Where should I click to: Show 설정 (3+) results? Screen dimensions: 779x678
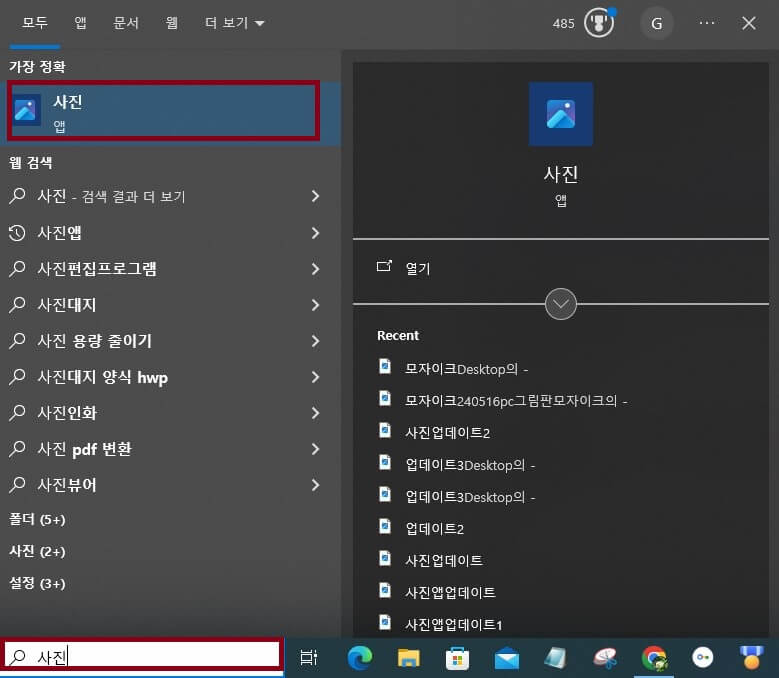pos(37,583)
